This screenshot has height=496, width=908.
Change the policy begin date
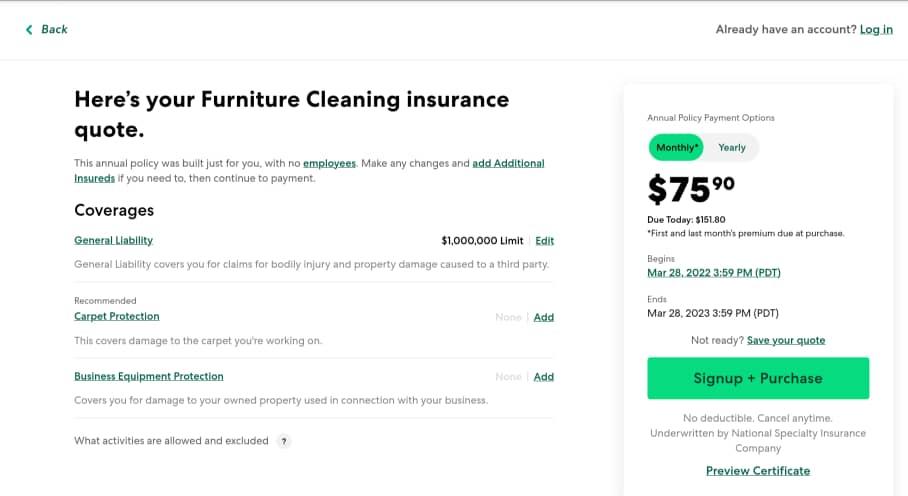coord(713,273)
